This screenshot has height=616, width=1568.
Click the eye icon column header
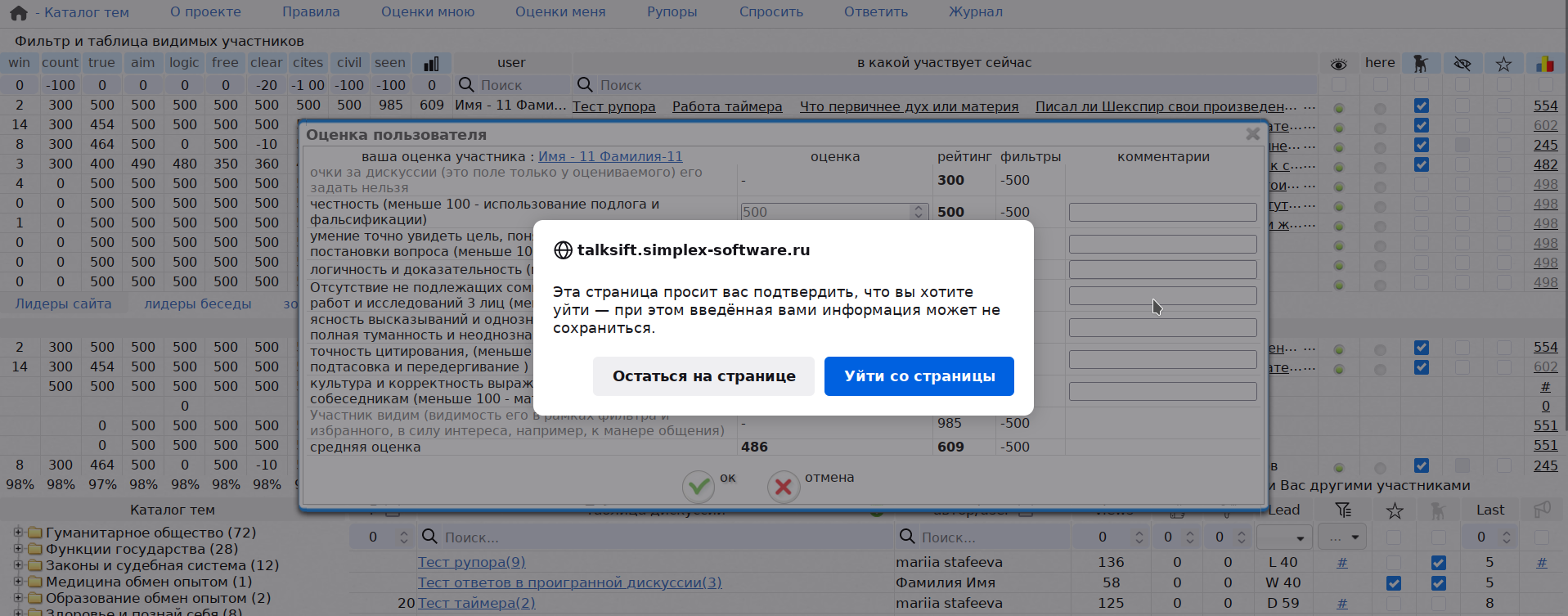[1338, 64]
